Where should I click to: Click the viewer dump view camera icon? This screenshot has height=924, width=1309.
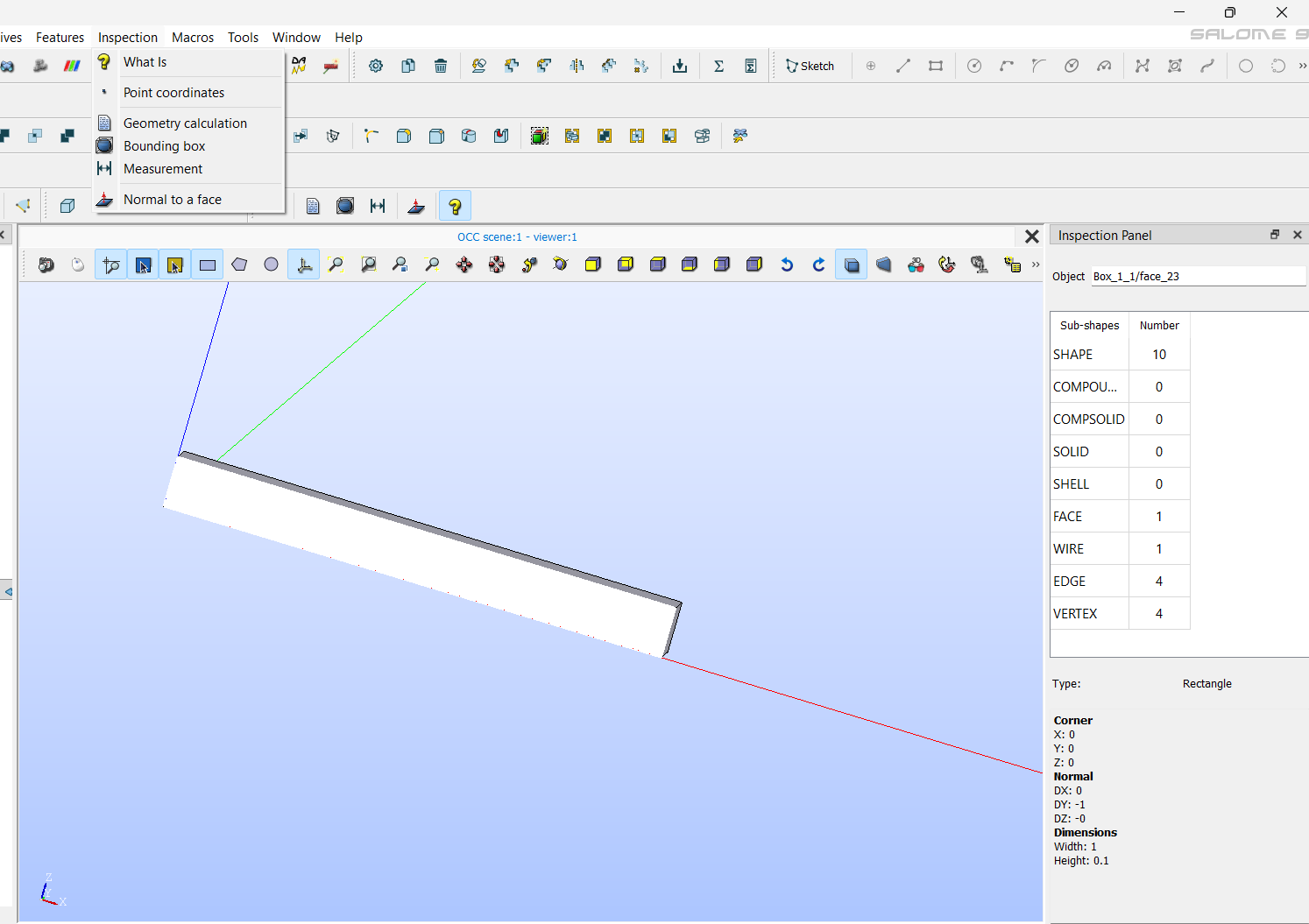click(x=46, y=265)
